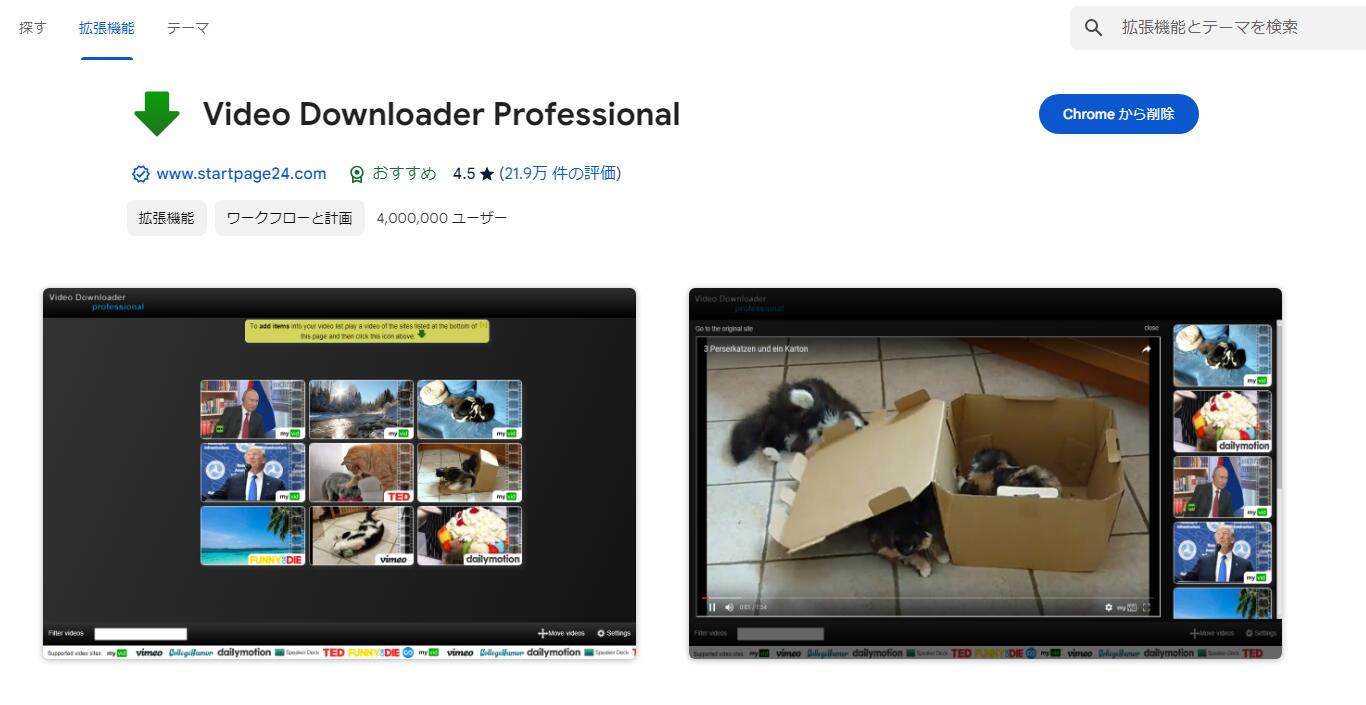The height and width of the screenshot is (705, 1366).
Task: Switch to the テーマ tab
Action: (x=189, y=28)
